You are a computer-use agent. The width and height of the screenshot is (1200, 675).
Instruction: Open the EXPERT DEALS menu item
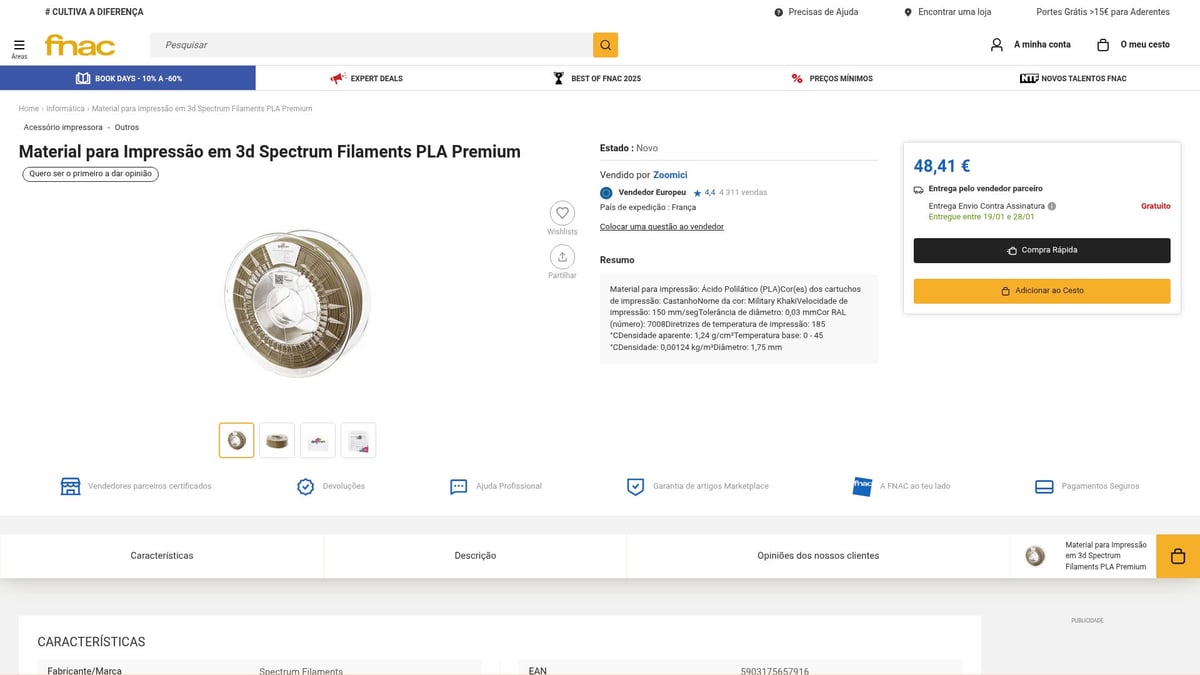click(368, 77)
